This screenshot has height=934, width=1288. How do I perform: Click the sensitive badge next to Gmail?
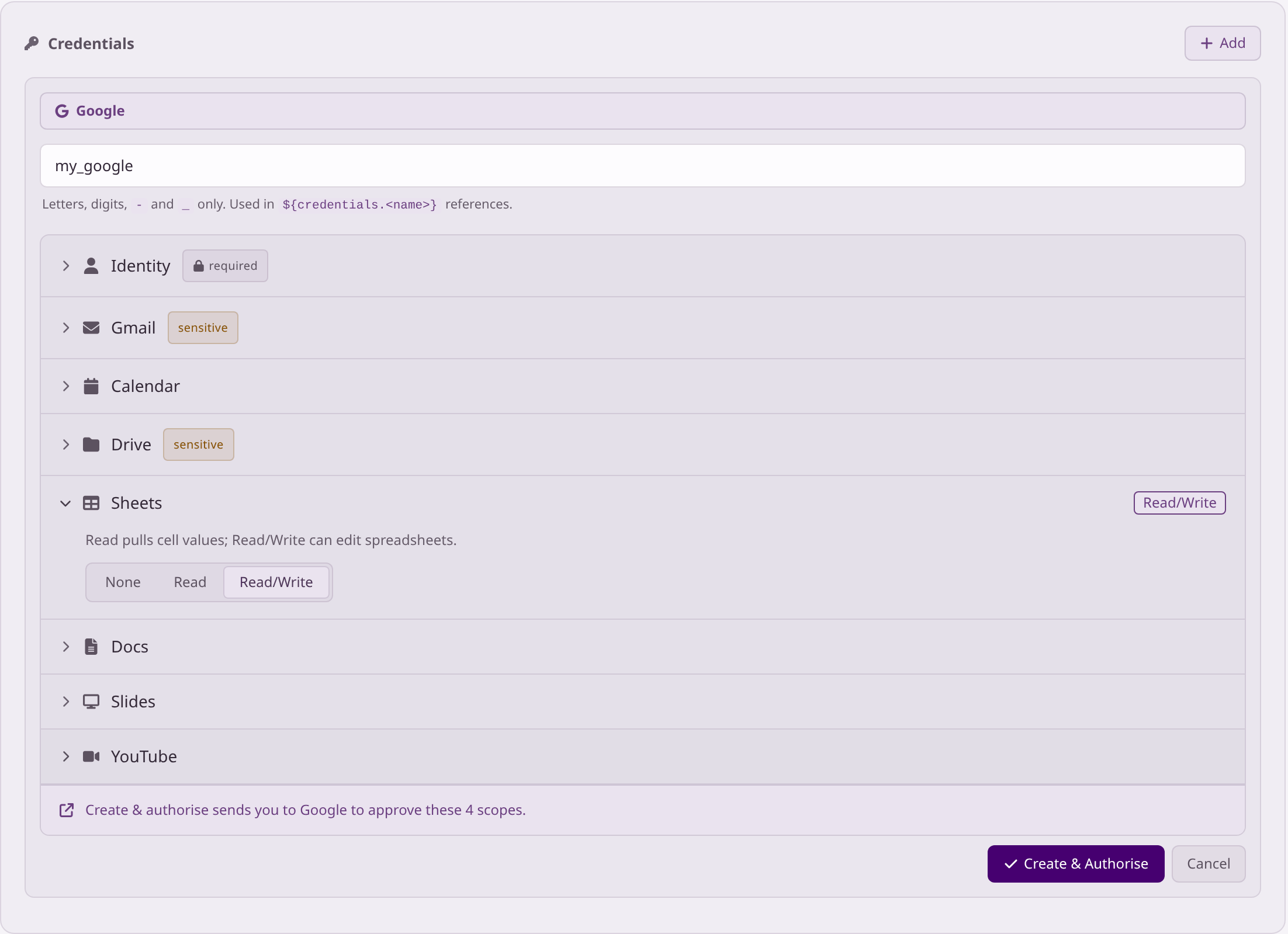pyautogui.click(x=203, y=328)
